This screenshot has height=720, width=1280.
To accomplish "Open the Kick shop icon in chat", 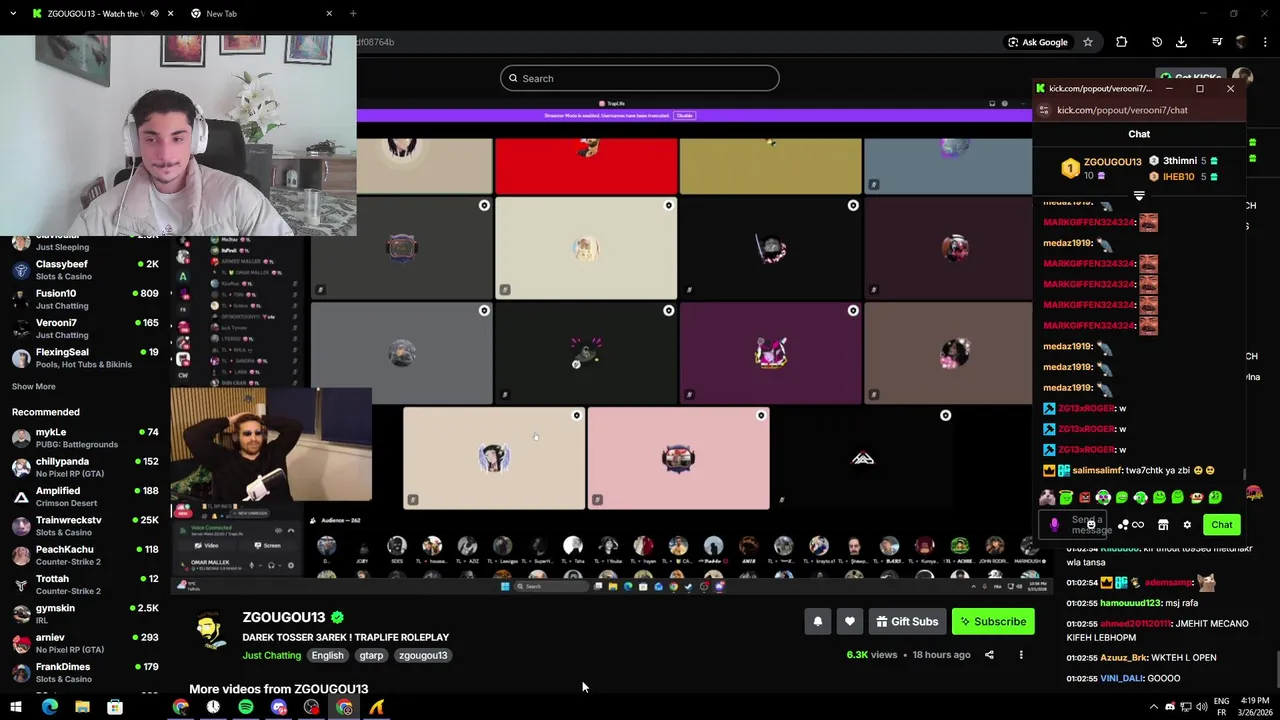I will coord(1163,525).
